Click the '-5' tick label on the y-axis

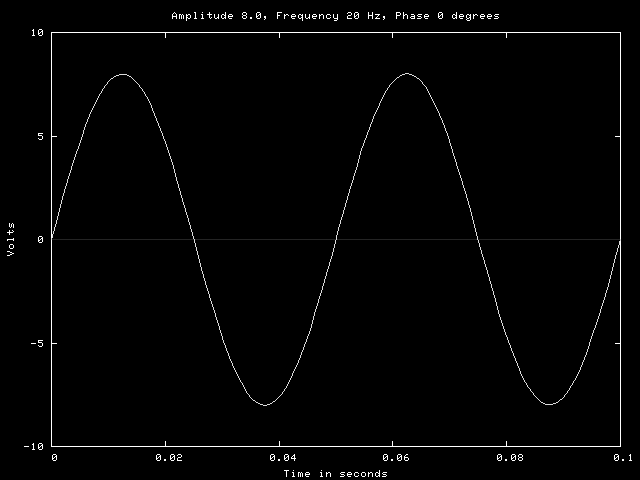pyautogui.click(x=37, y=343)
